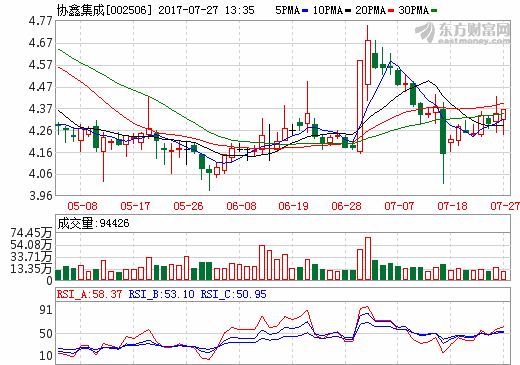Select the 06-19 date label

(x=294, y=206)
